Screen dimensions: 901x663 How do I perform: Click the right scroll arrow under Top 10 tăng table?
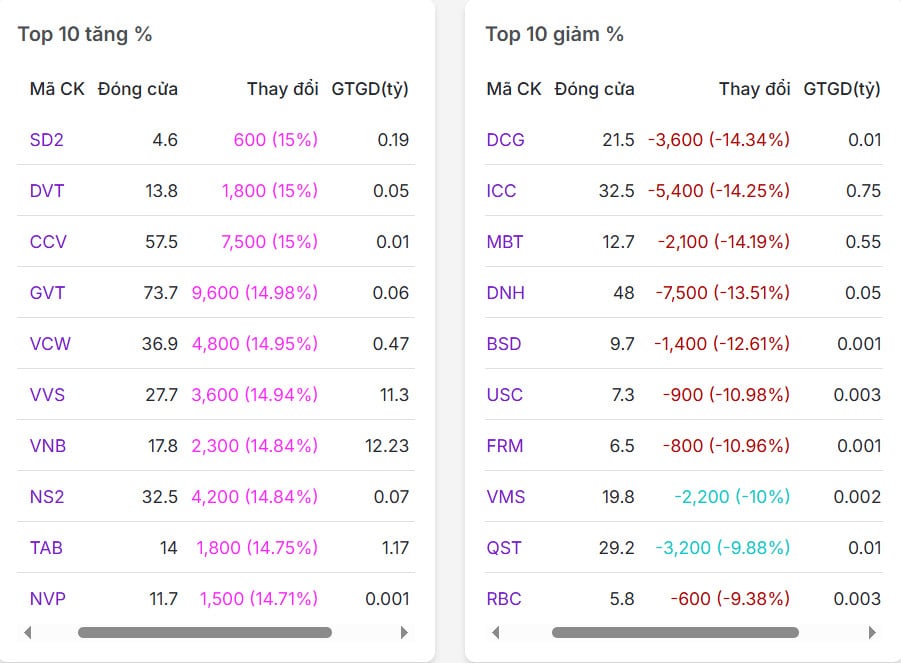[x=405, y=632]
